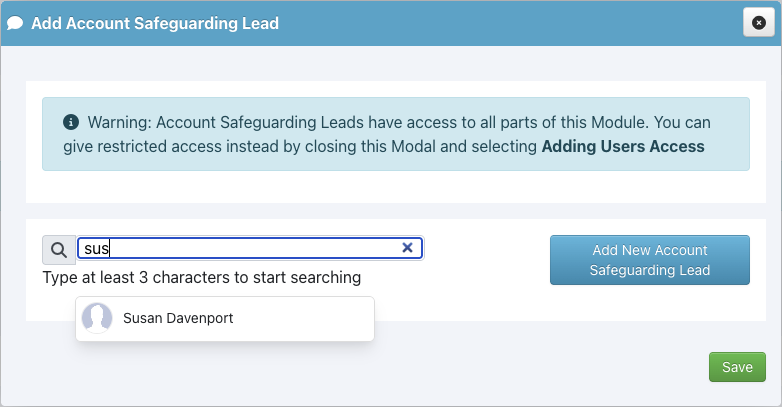The height and width of the screenshot is (407, 782).
Task: Clear the search field with the X icon
Action: [407, 247]
